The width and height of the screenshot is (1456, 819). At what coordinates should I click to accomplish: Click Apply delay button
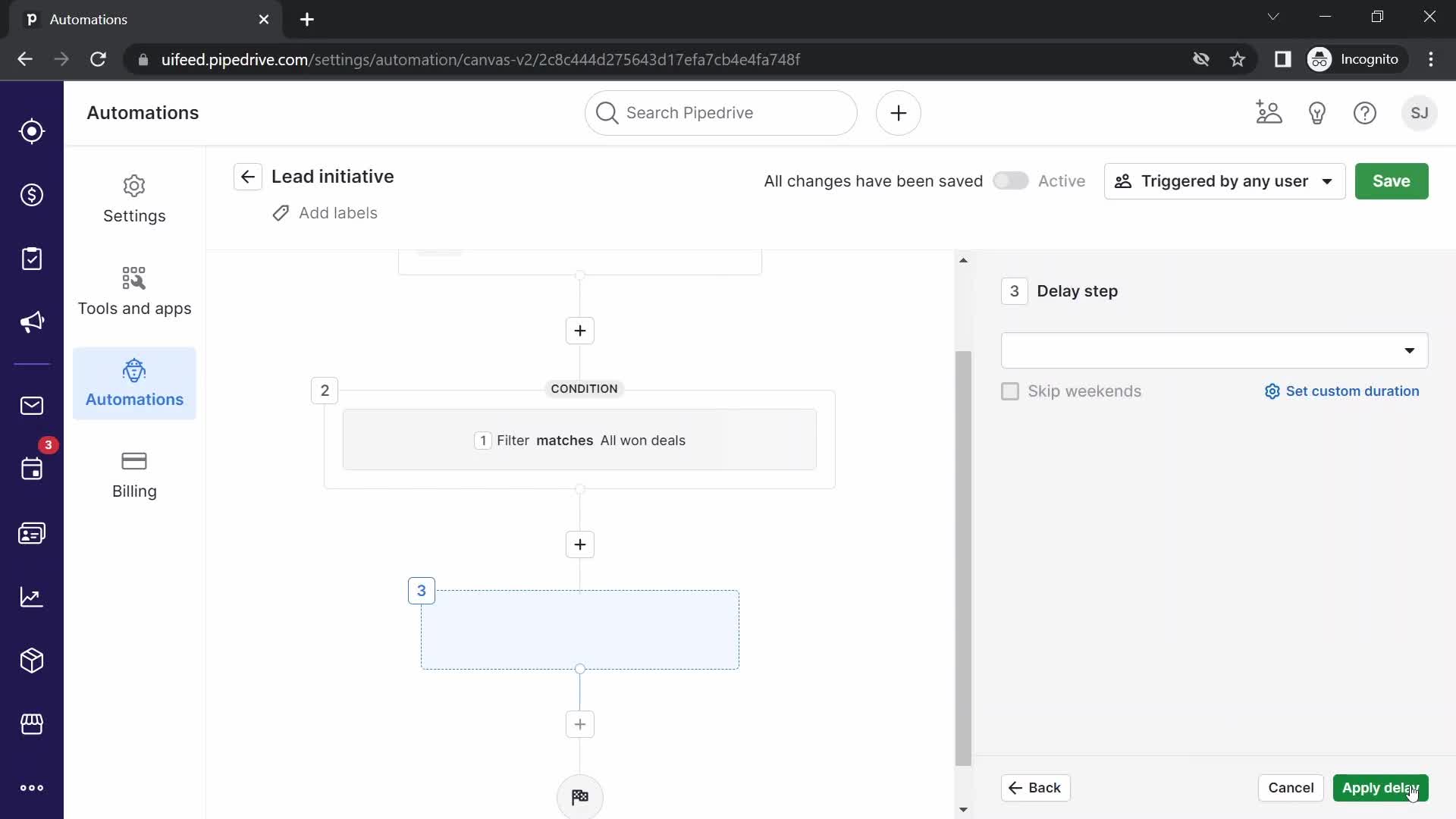[x=1381, y=787]
